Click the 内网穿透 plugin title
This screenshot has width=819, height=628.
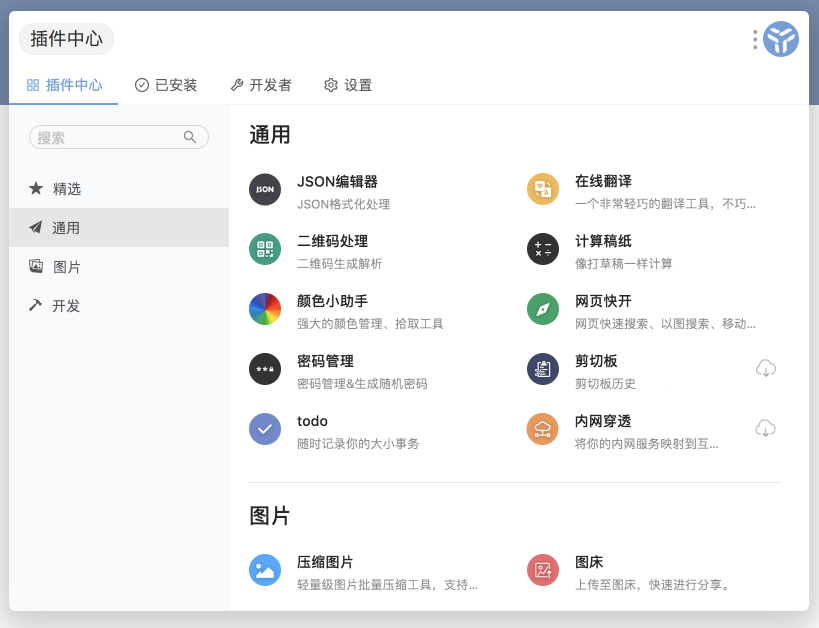603,421
